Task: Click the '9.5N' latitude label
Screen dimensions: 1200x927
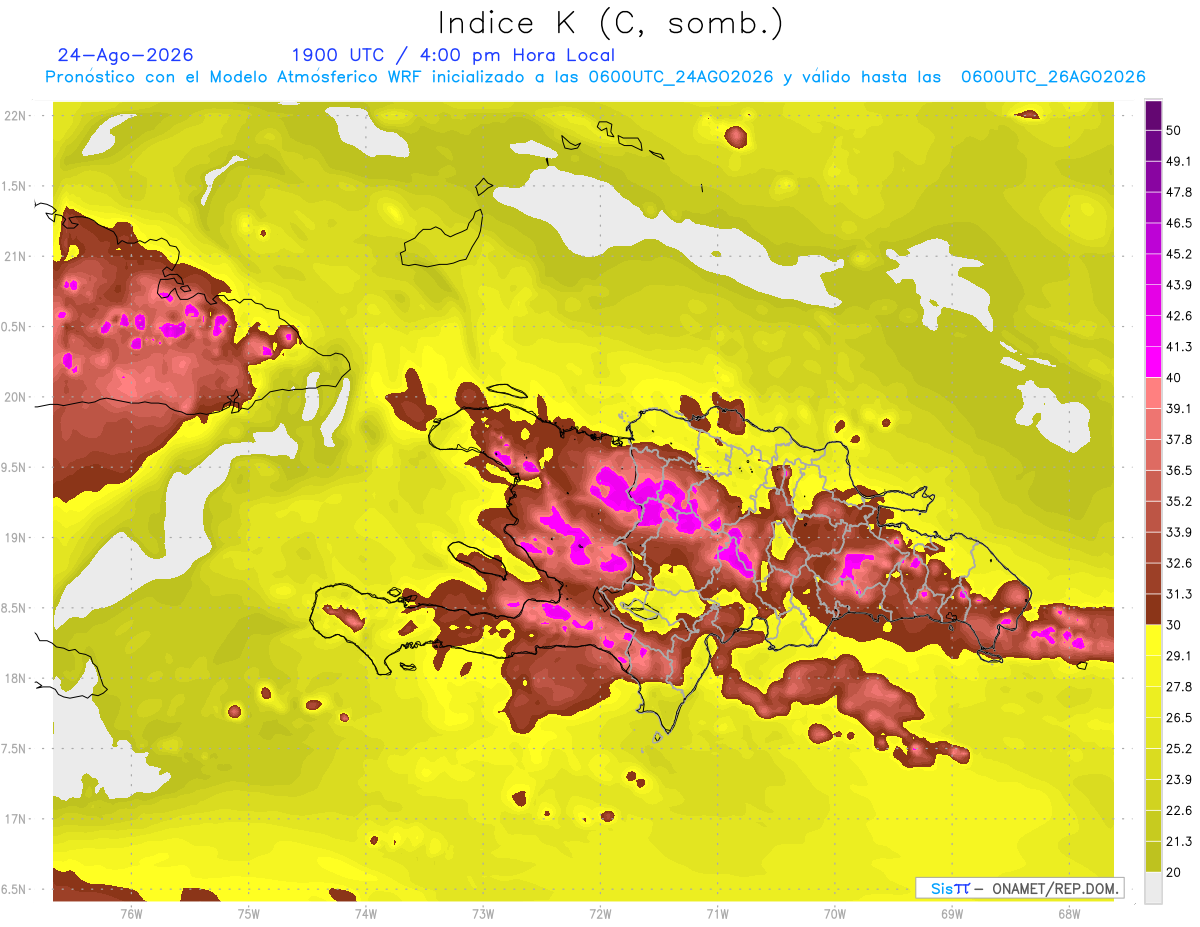Action: click(15, 467)
